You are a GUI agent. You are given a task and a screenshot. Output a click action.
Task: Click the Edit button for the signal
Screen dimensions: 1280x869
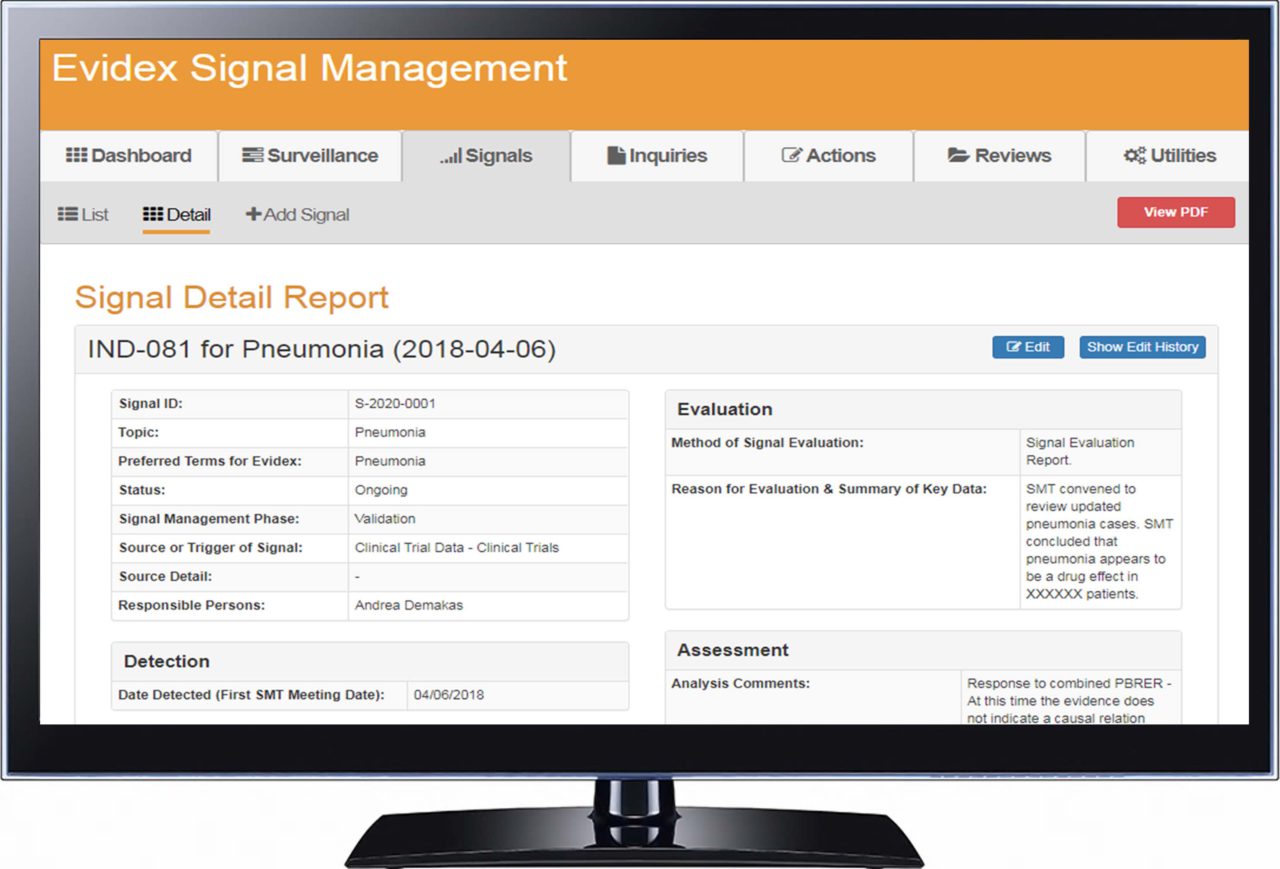1028,347
